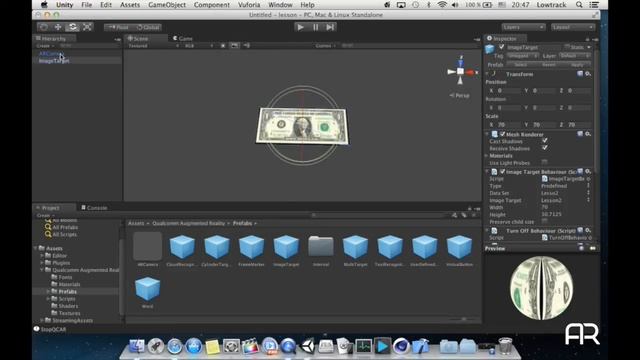This screenshot has width=640, height=360.
Task: Click the prefab Apply button
Action: click(x=577, y=65)
